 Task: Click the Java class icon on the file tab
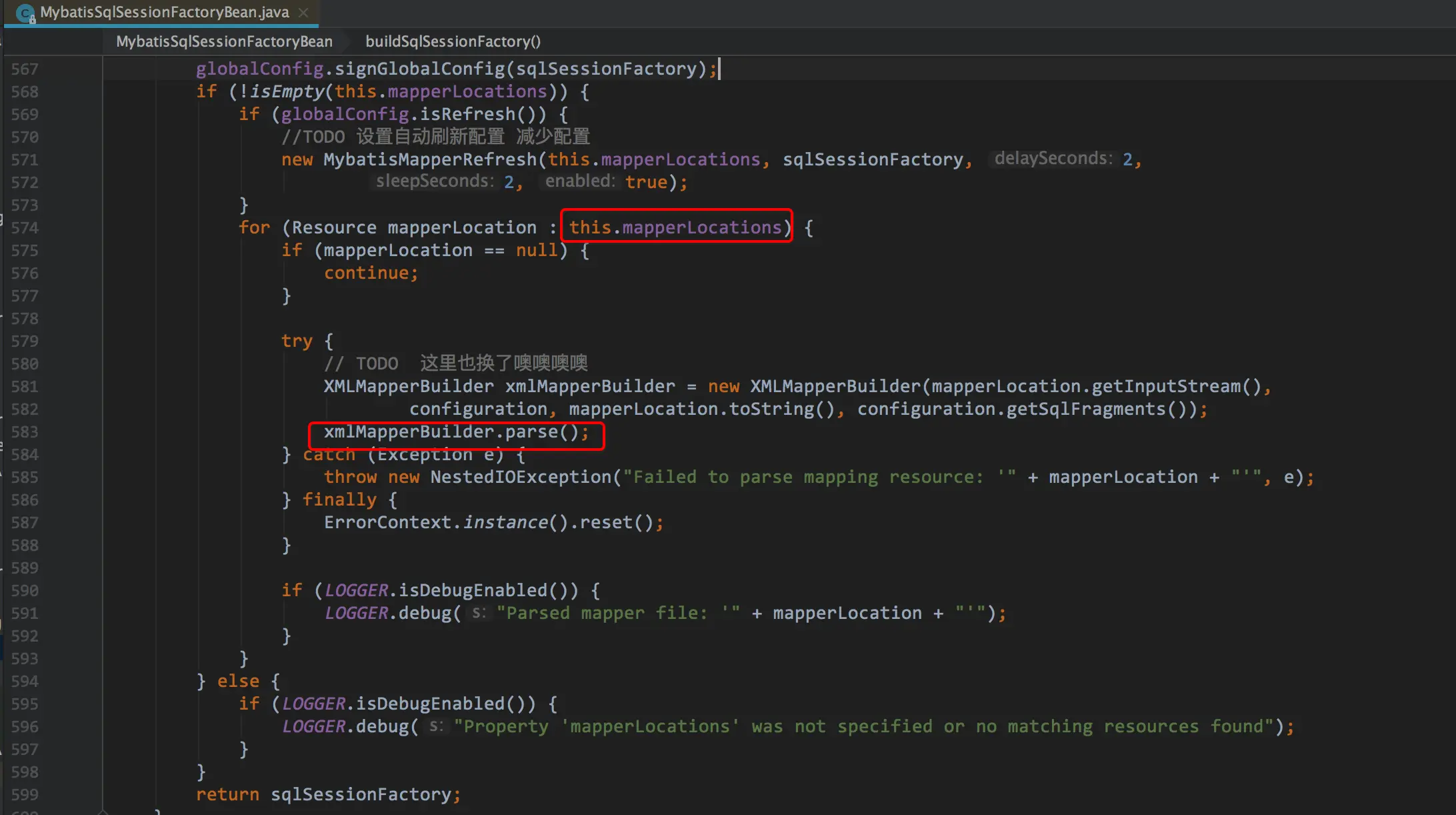coord(25,13)
